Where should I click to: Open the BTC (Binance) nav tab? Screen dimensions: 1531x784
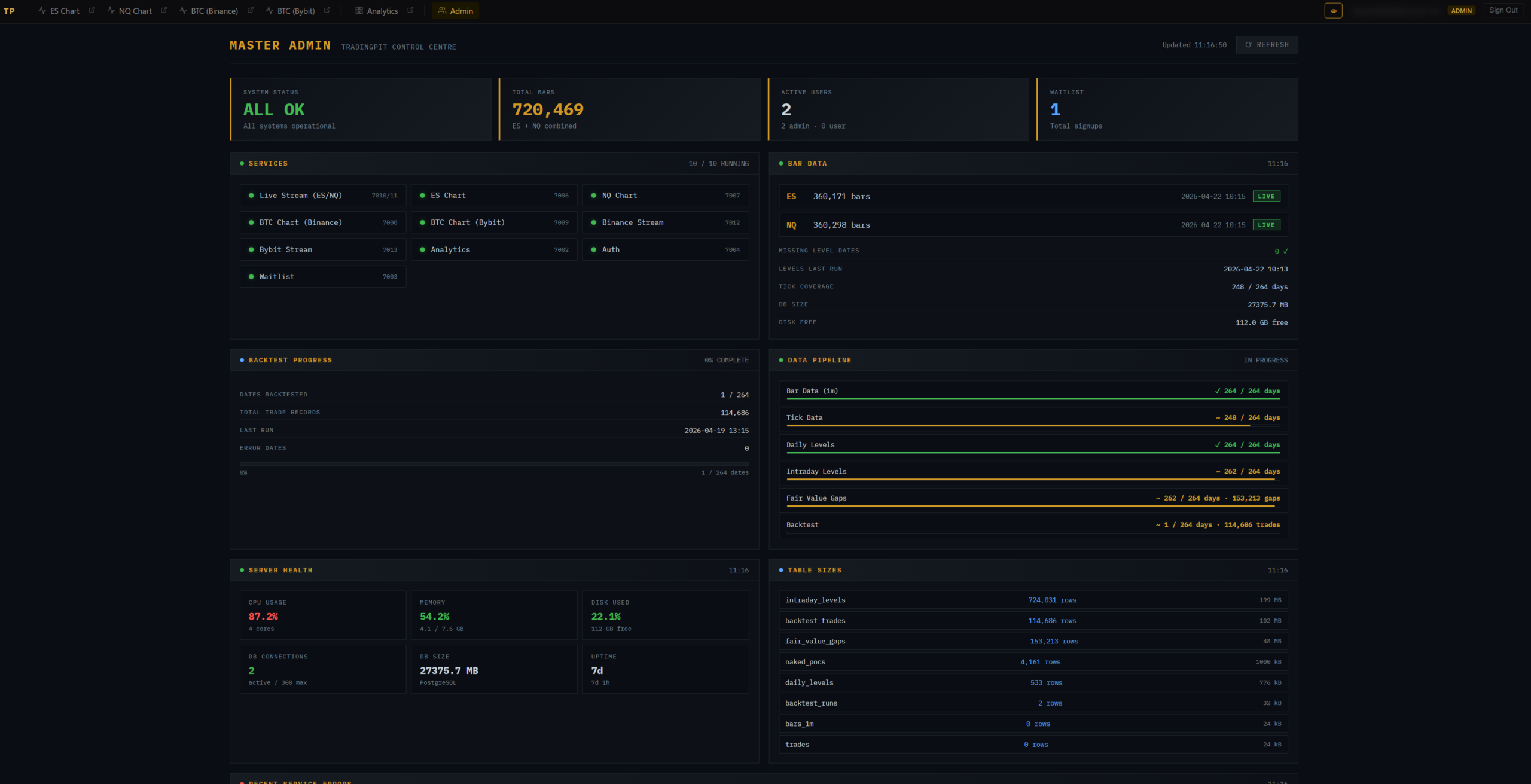208,11
